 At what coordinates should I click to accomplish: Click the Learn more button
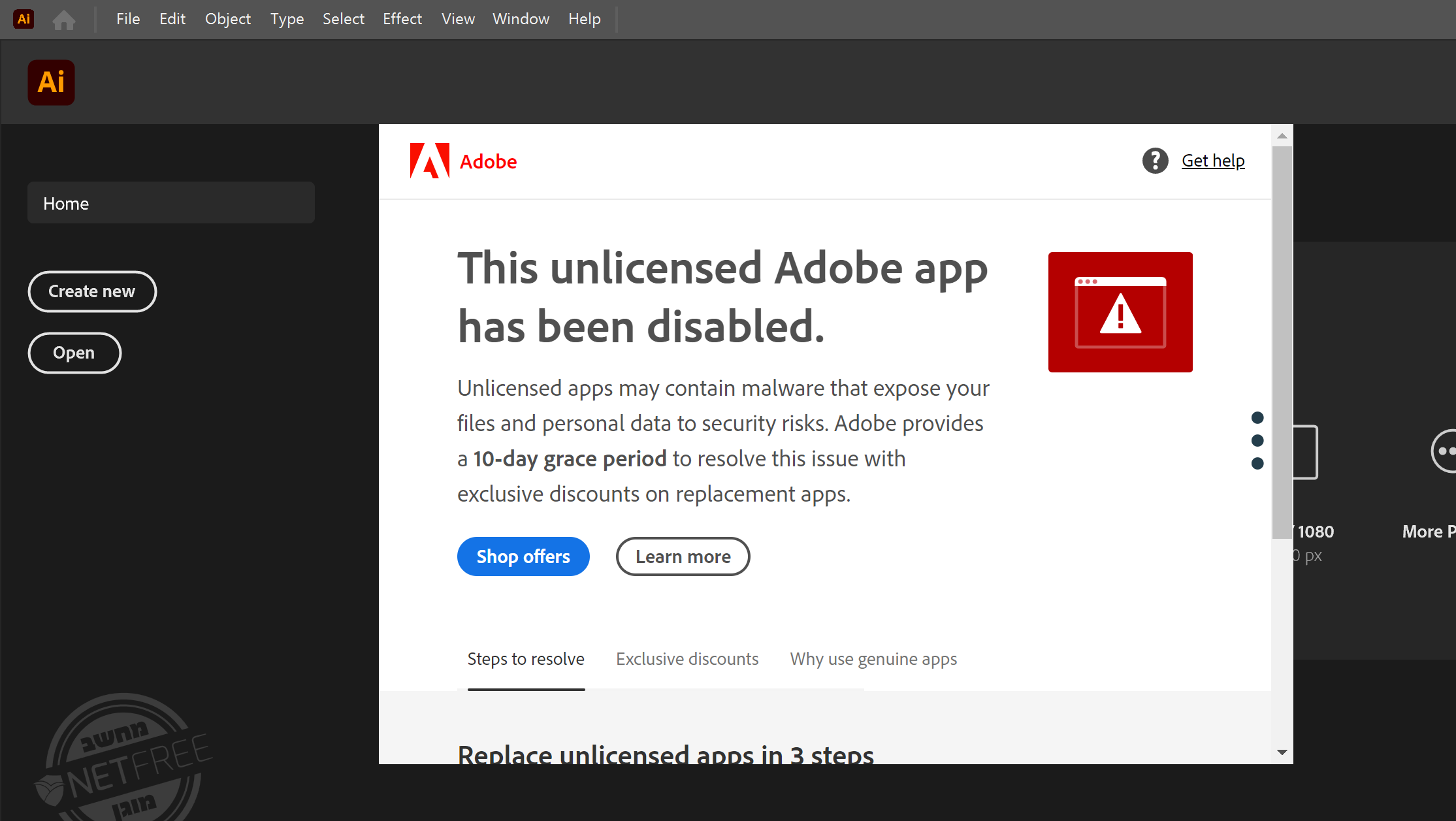(683, 556)
